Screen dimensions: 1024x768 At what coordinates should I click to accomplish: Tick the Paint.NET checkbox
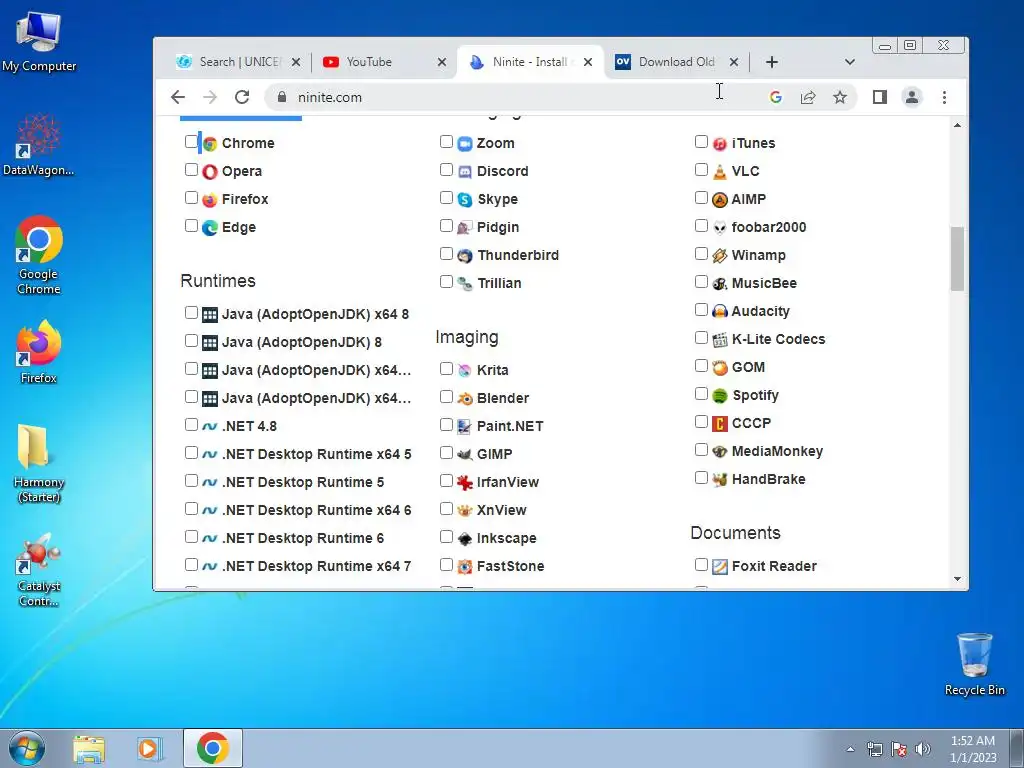447,424
